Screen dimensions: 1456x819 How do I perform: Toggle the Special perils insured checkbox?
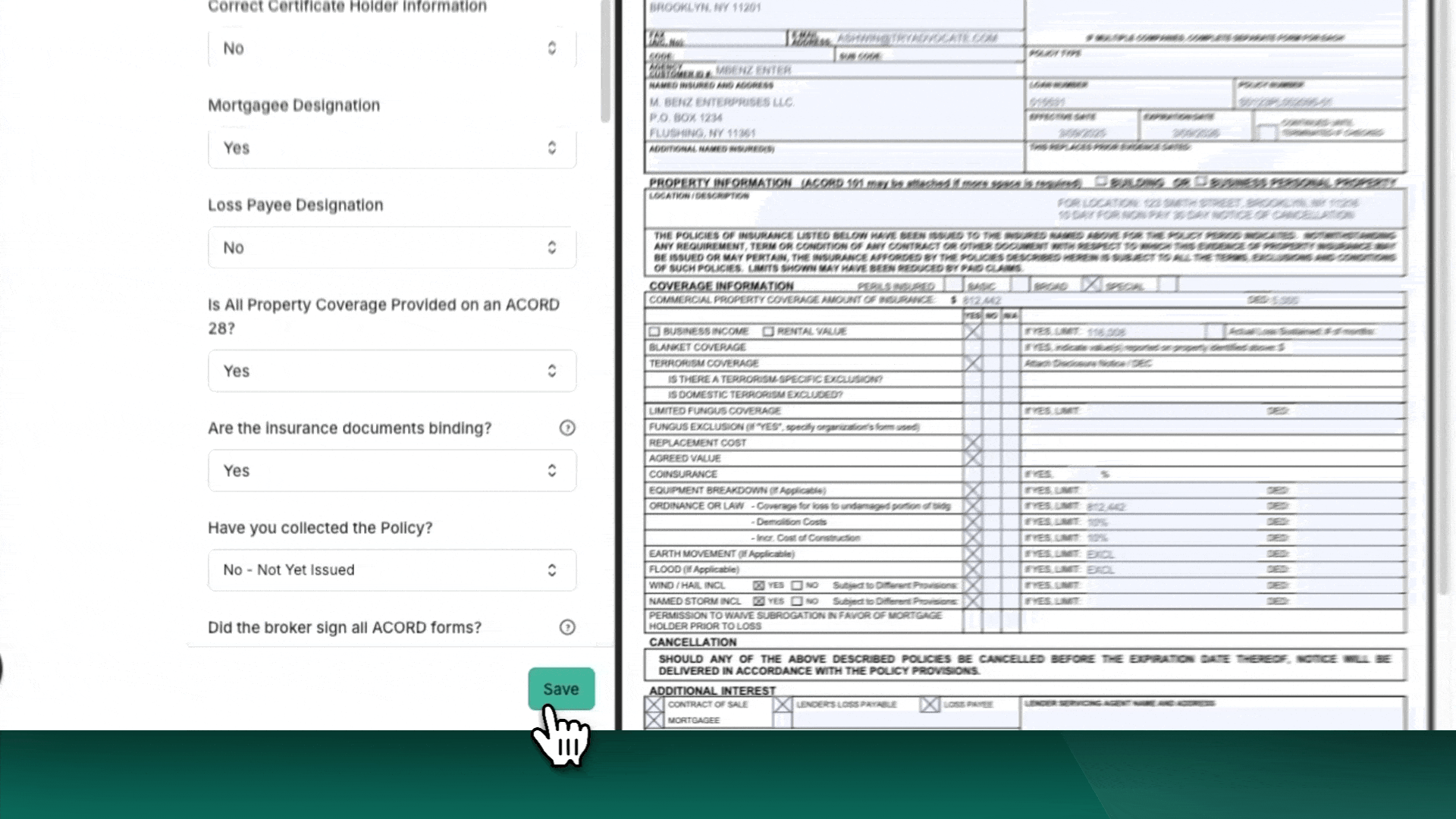pyautogui.click(x=1090, y=285)
